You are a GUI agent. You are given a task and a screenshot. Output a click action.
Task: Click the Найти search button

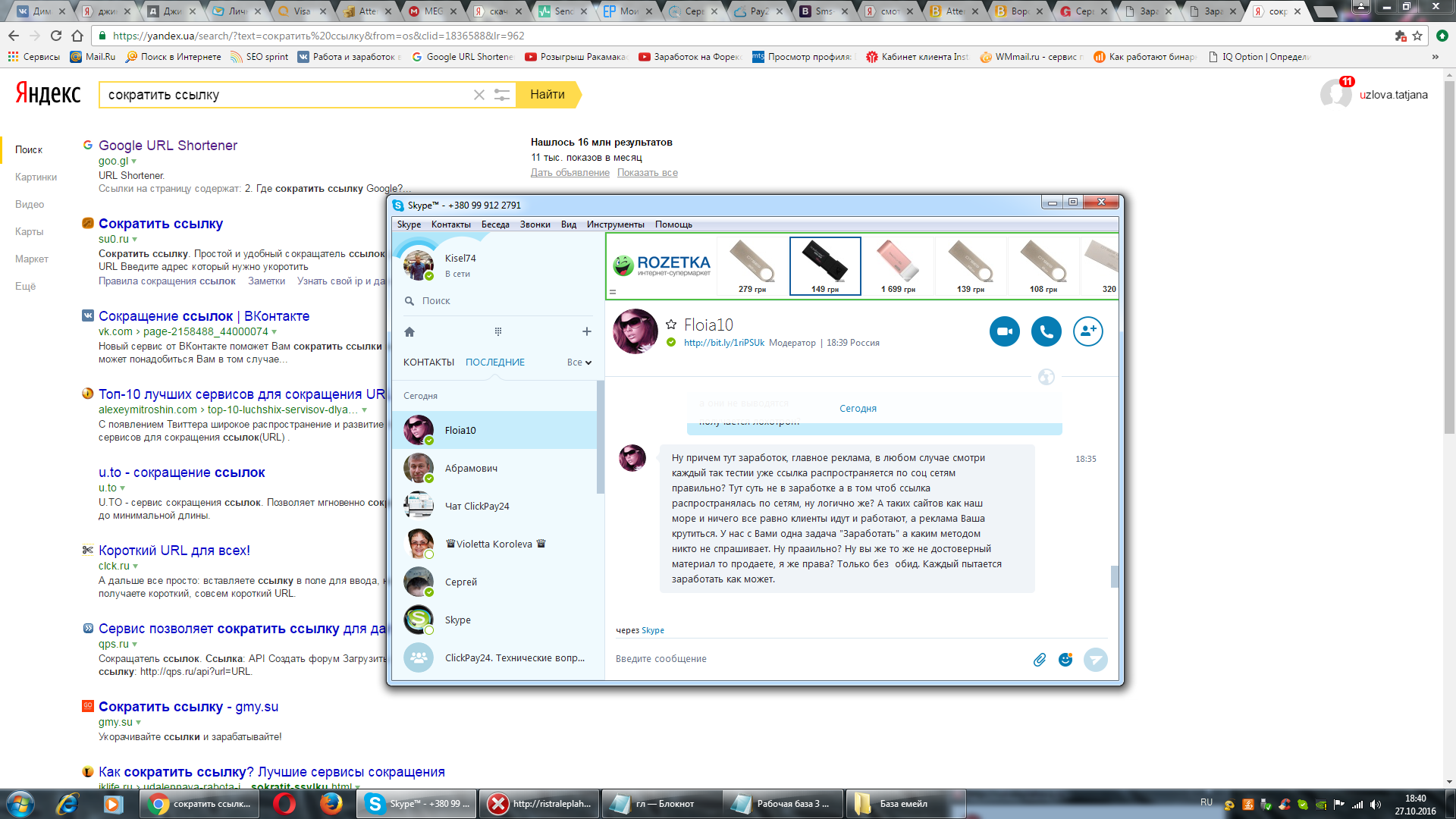pos(548,95)
